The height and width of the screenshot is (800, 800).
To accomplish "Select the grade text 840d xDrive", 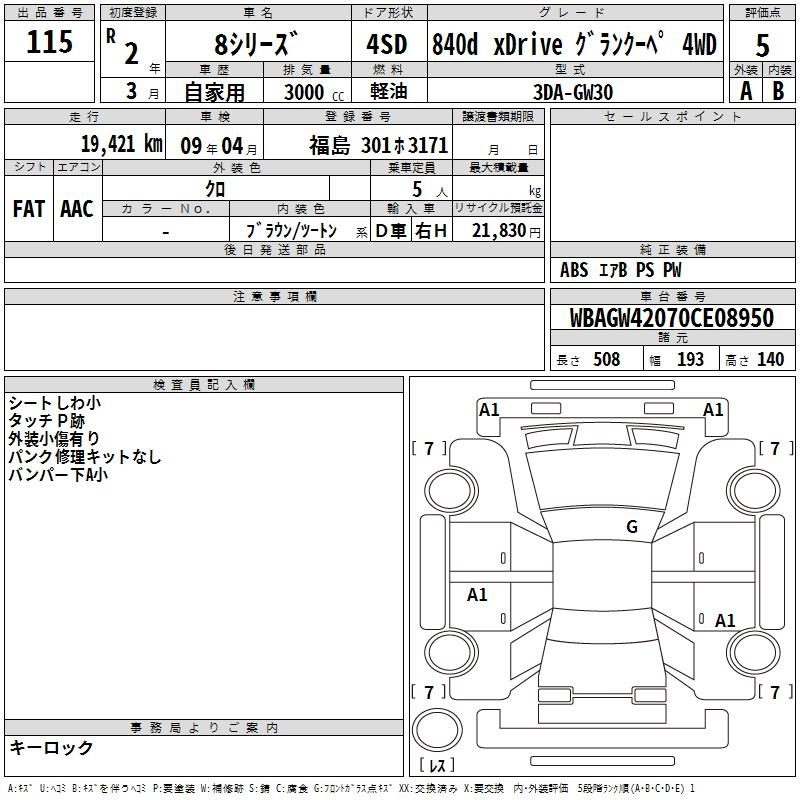I will pos(497,44).
